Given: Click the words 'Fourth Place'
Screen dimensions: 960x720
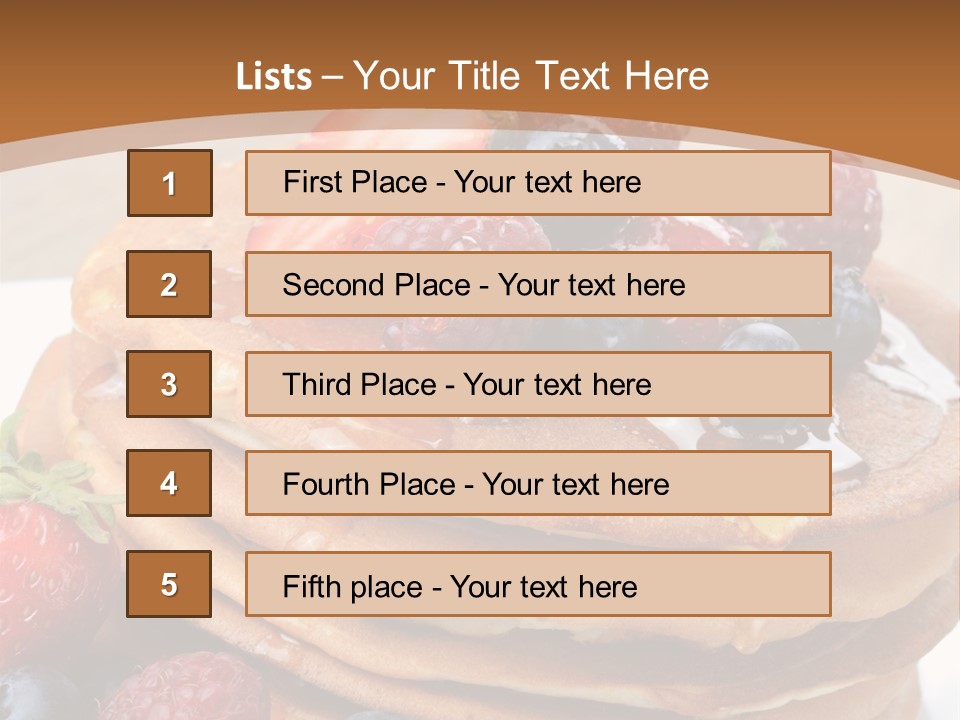Looking at the screenshot, I should [369, 484].
